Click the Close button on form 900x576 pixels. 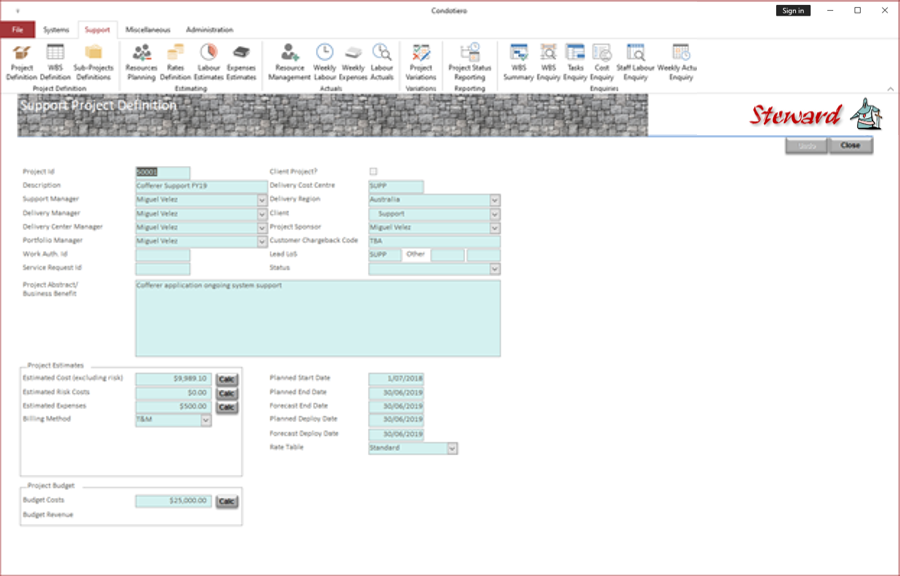pyautogui.click(x=851, y=146)
